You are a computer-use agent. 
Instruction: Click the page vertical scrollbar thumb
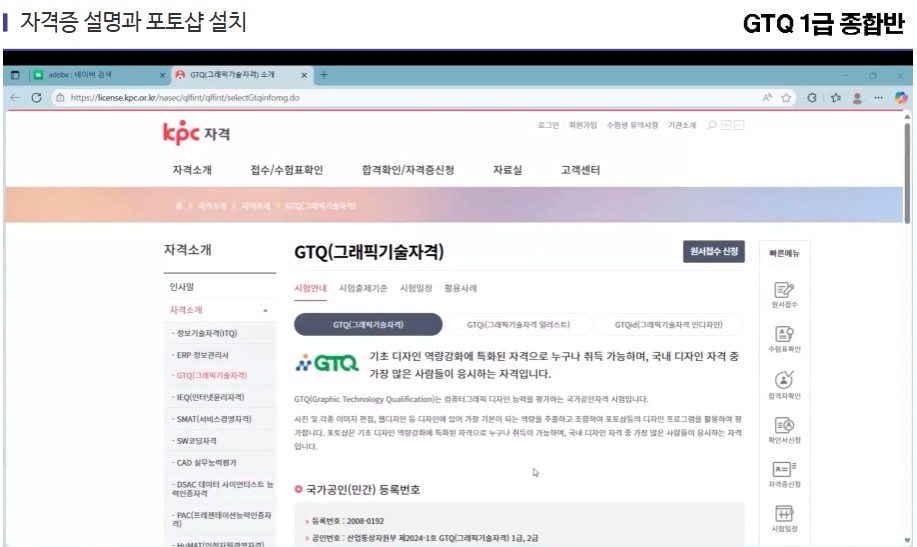[x=907, y=173]
